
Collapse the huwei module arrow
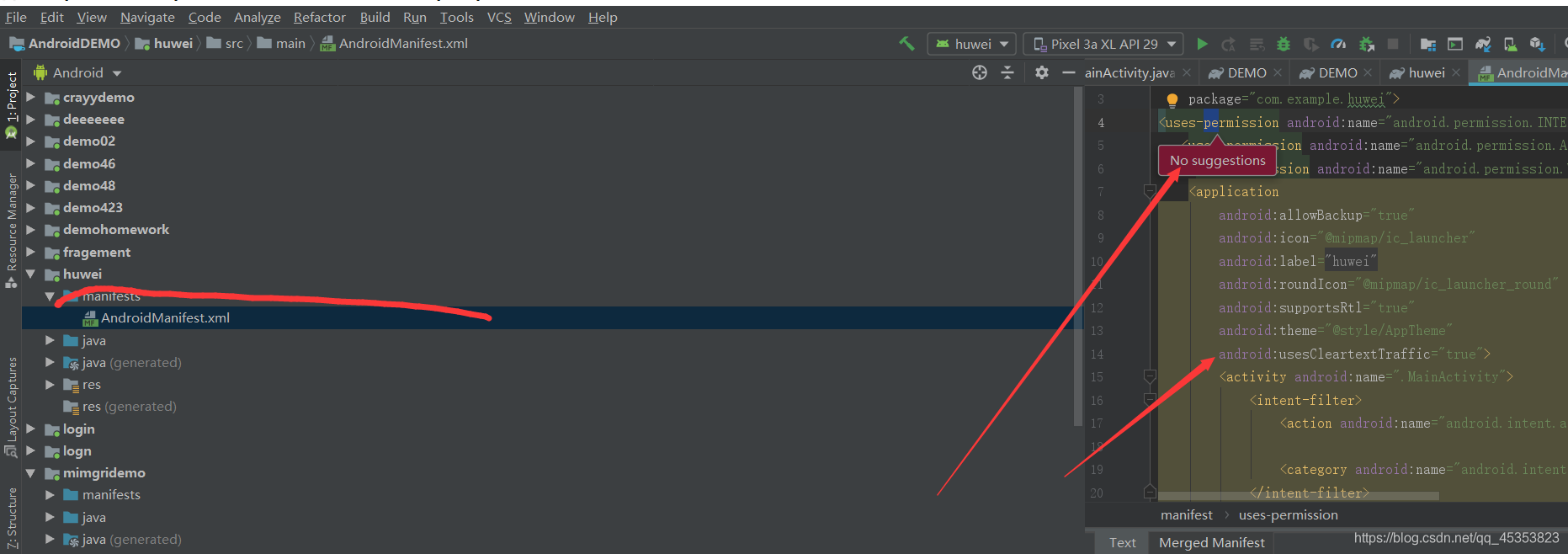point(31,274)
